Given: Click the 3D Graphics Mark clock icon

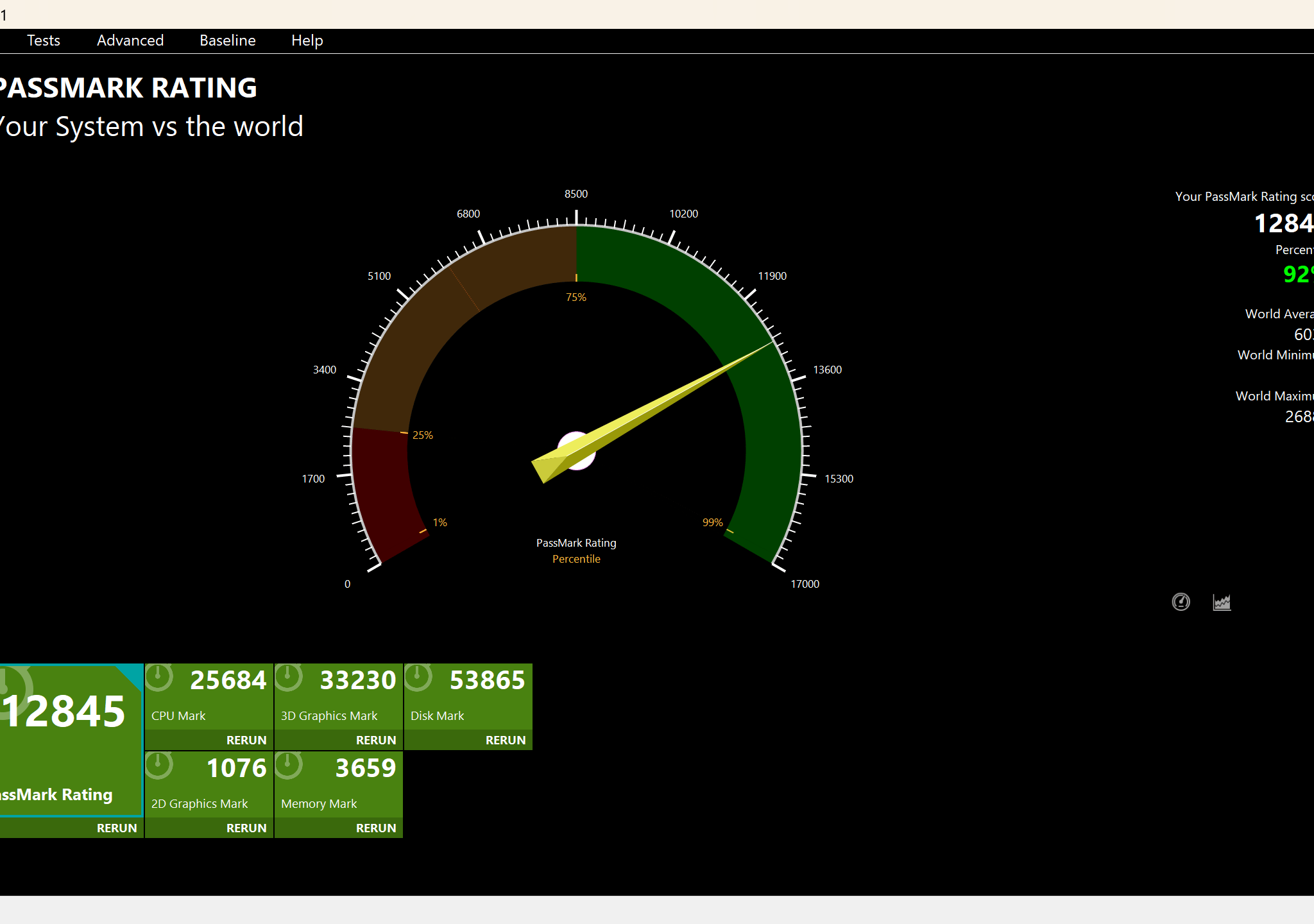Looking at the screenshot, I should [289, 678].
